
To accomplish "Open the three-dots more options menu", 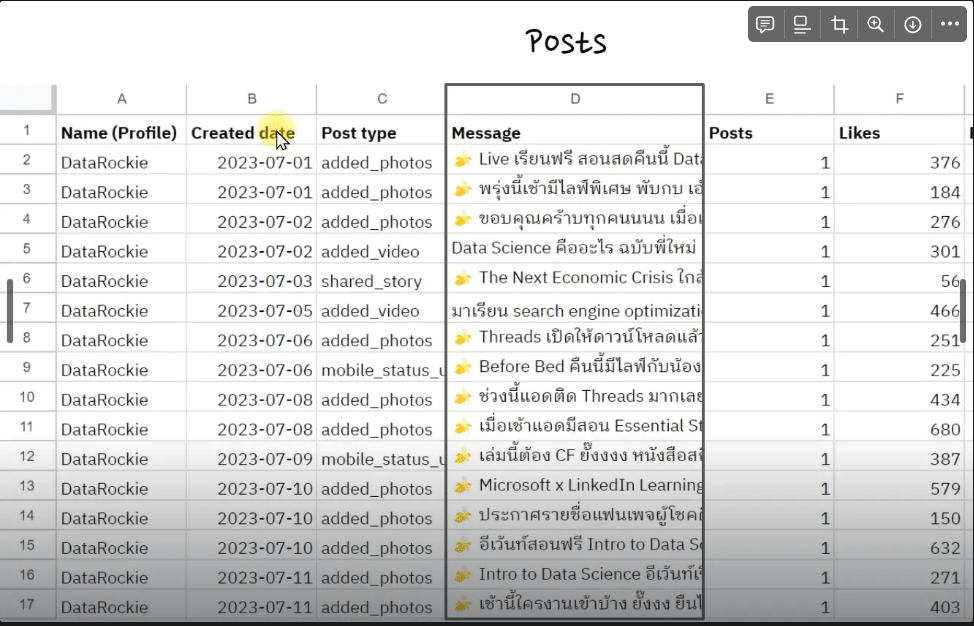I will [x=949, y=25].
